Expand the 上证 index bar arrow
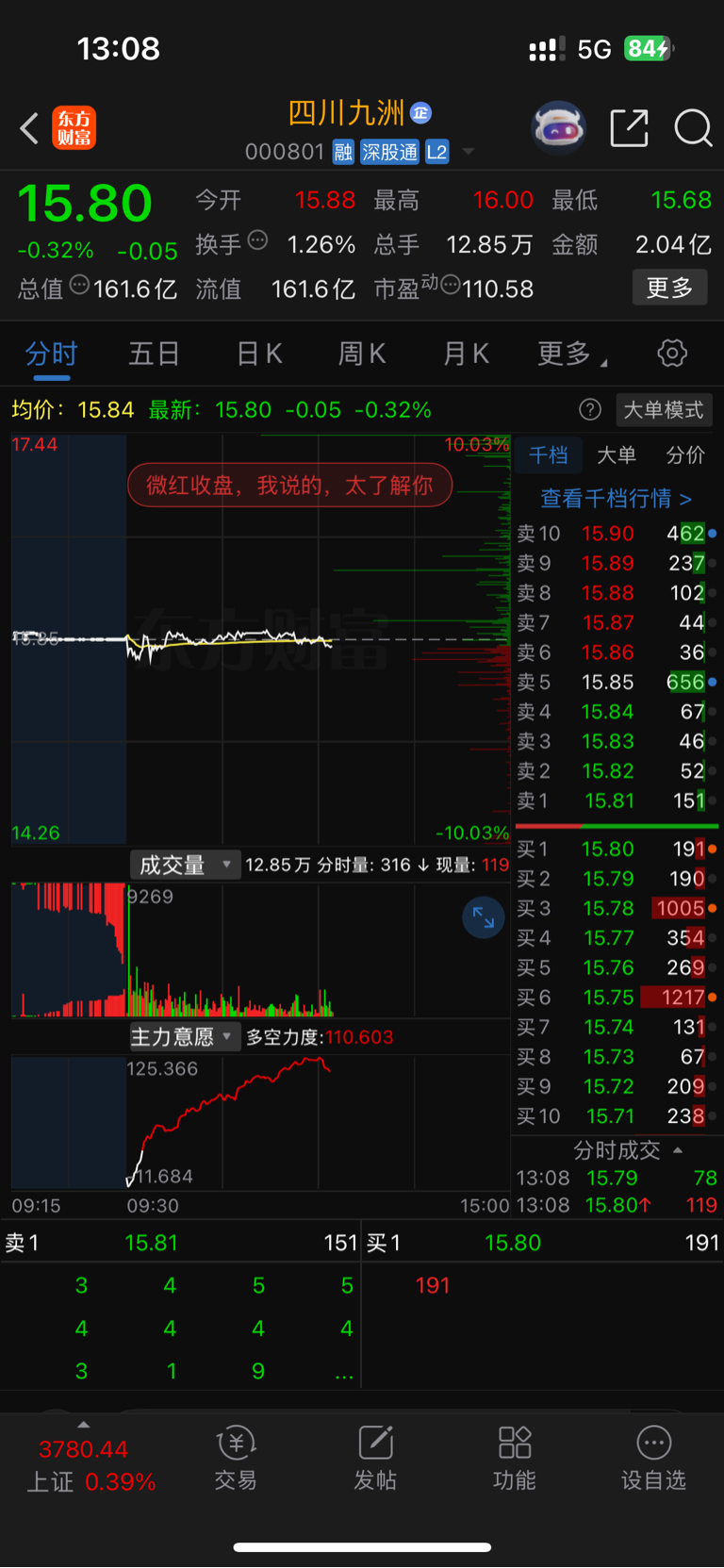Image resolution: width=724 pixels, height=1568 pixels. [x=84, y=1424]
